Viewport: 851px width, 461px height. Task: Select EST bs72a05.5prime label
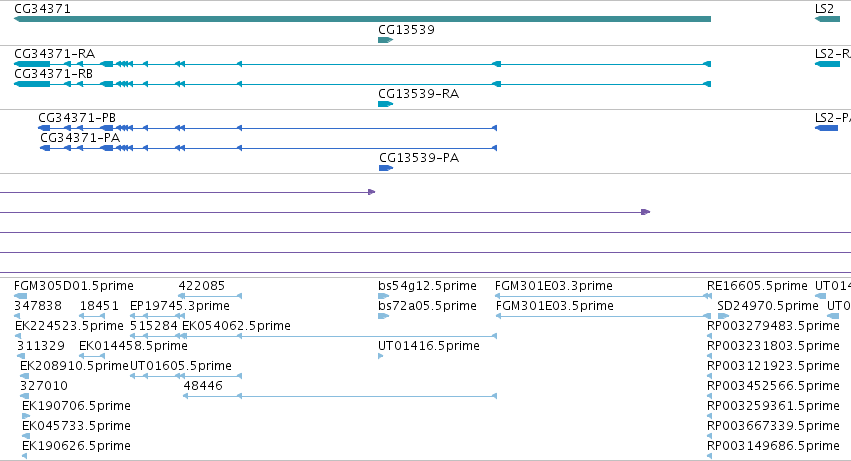pyautogui.click(x=428, y=306)
